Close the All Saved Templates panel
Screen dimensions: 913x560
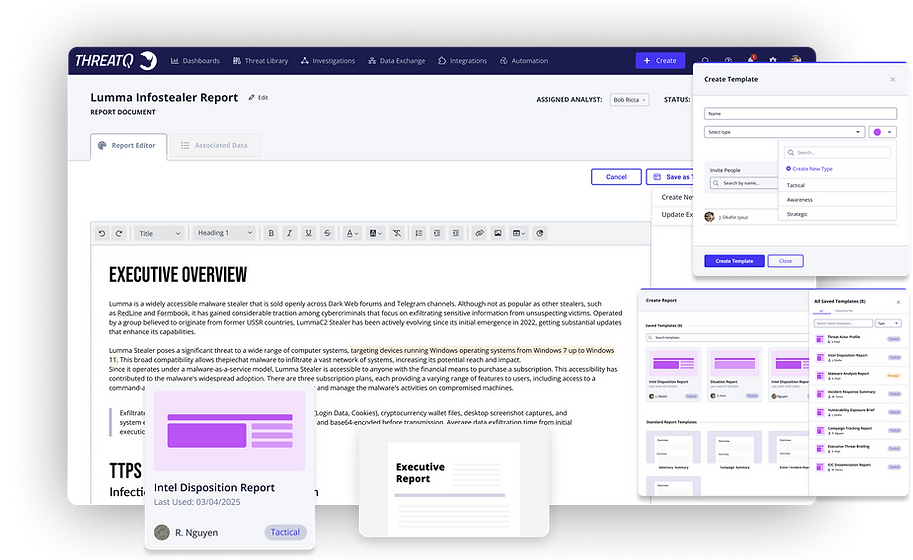click(x=898, y=302)
